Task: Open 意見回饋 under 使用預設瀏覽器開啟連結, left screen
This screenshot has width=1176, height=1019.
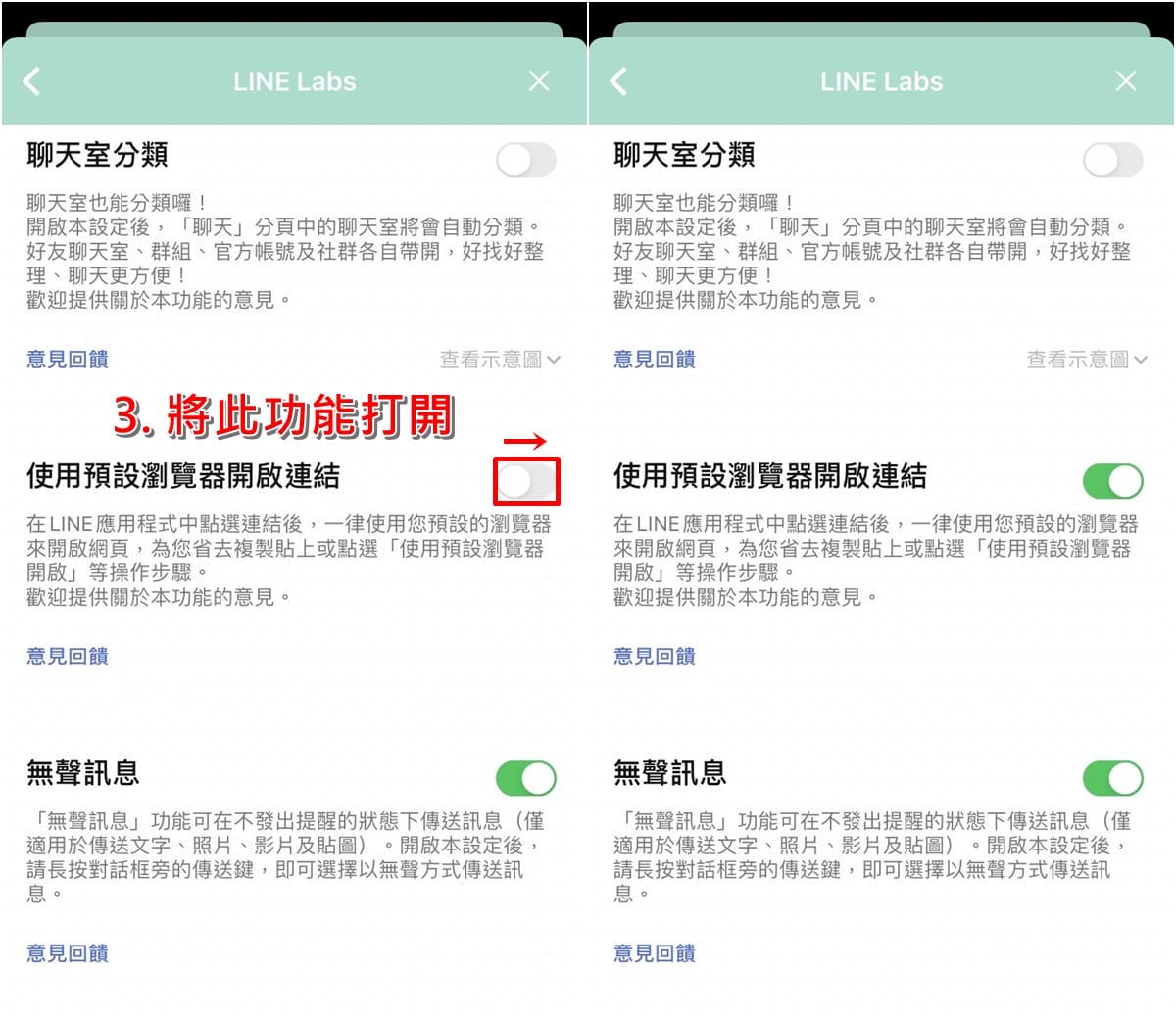Action: pos(68,656)
